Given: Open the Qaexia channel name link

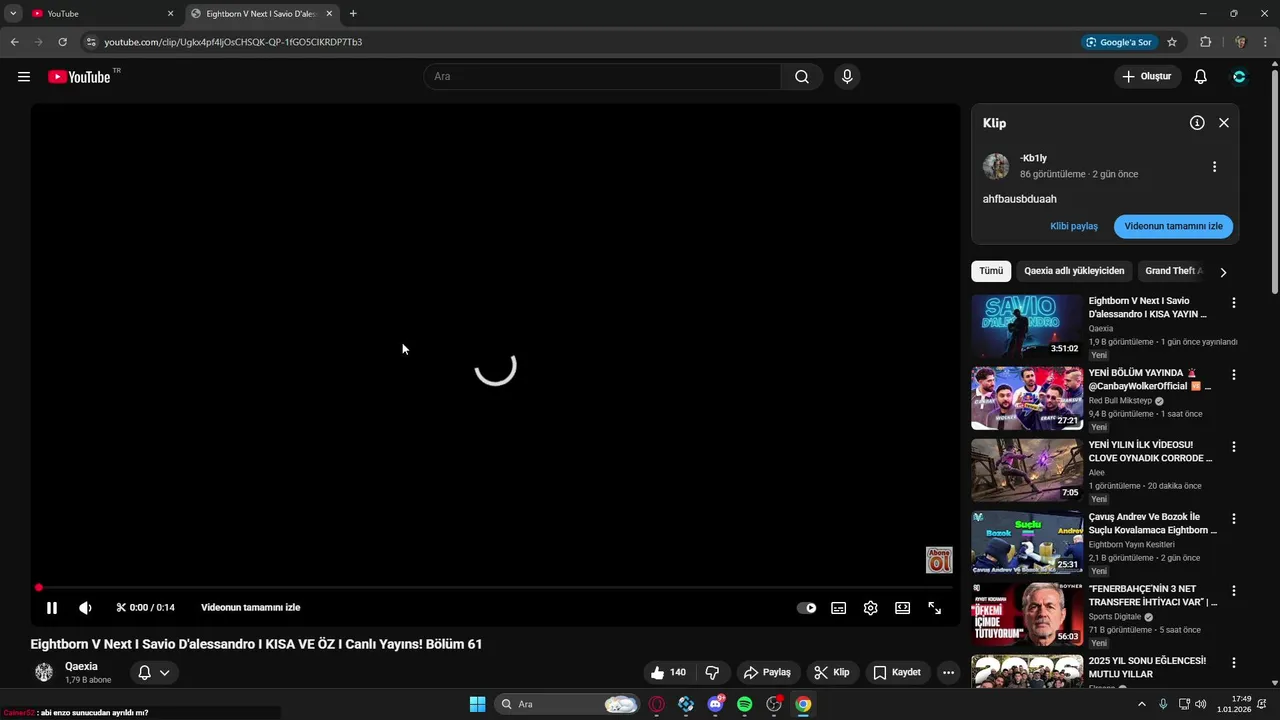Looking at the screenshot, I should tap(81, 666).
